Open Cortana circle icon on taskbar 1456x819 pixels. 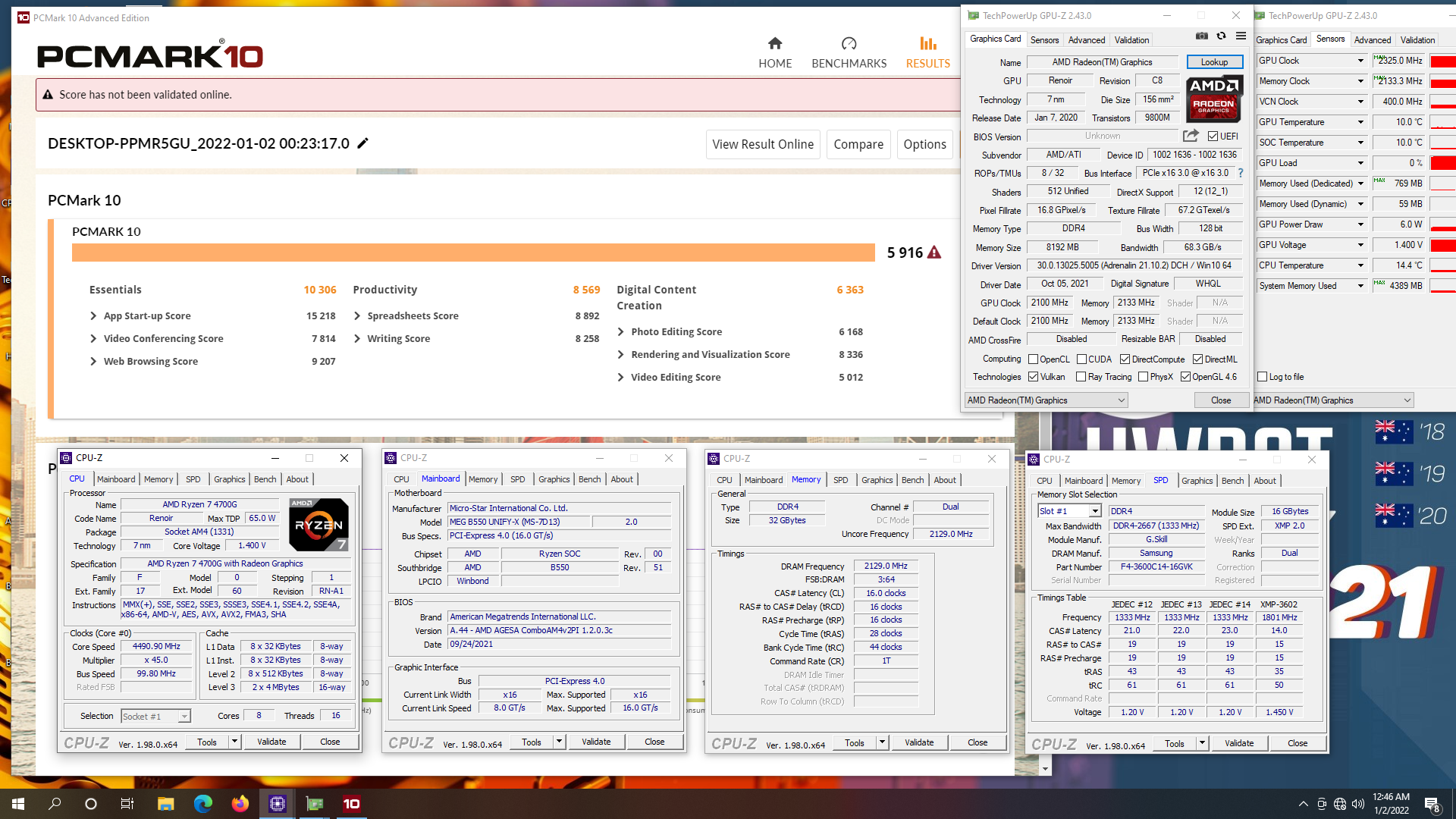(x=91, y=804)
